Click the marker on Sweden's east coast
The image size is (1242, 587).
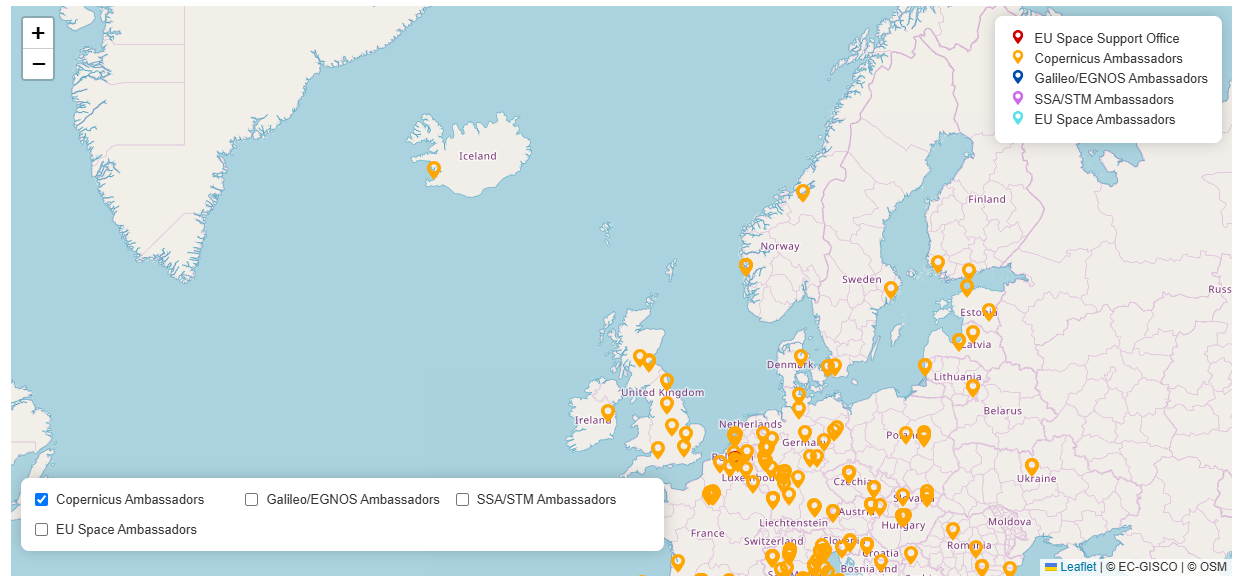point(891,290)
